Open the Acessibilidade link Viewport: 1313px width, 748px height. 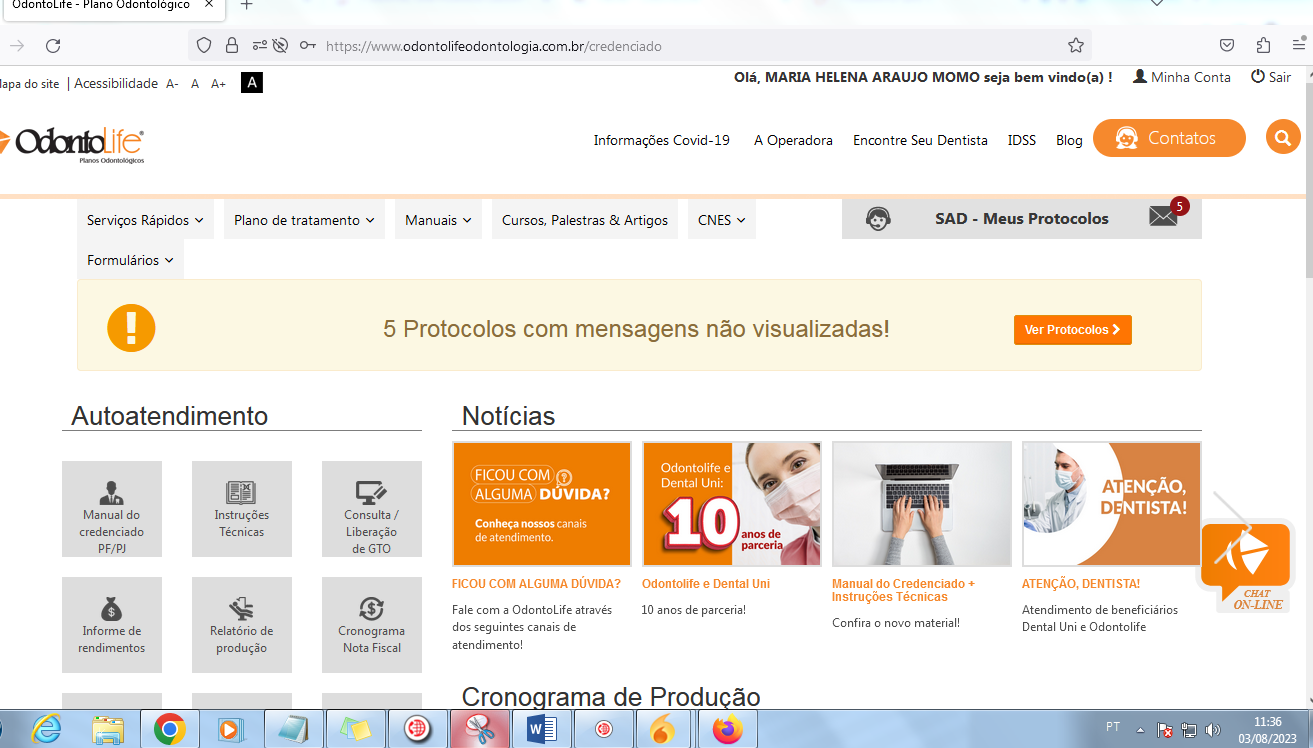(x=116, y=84)
